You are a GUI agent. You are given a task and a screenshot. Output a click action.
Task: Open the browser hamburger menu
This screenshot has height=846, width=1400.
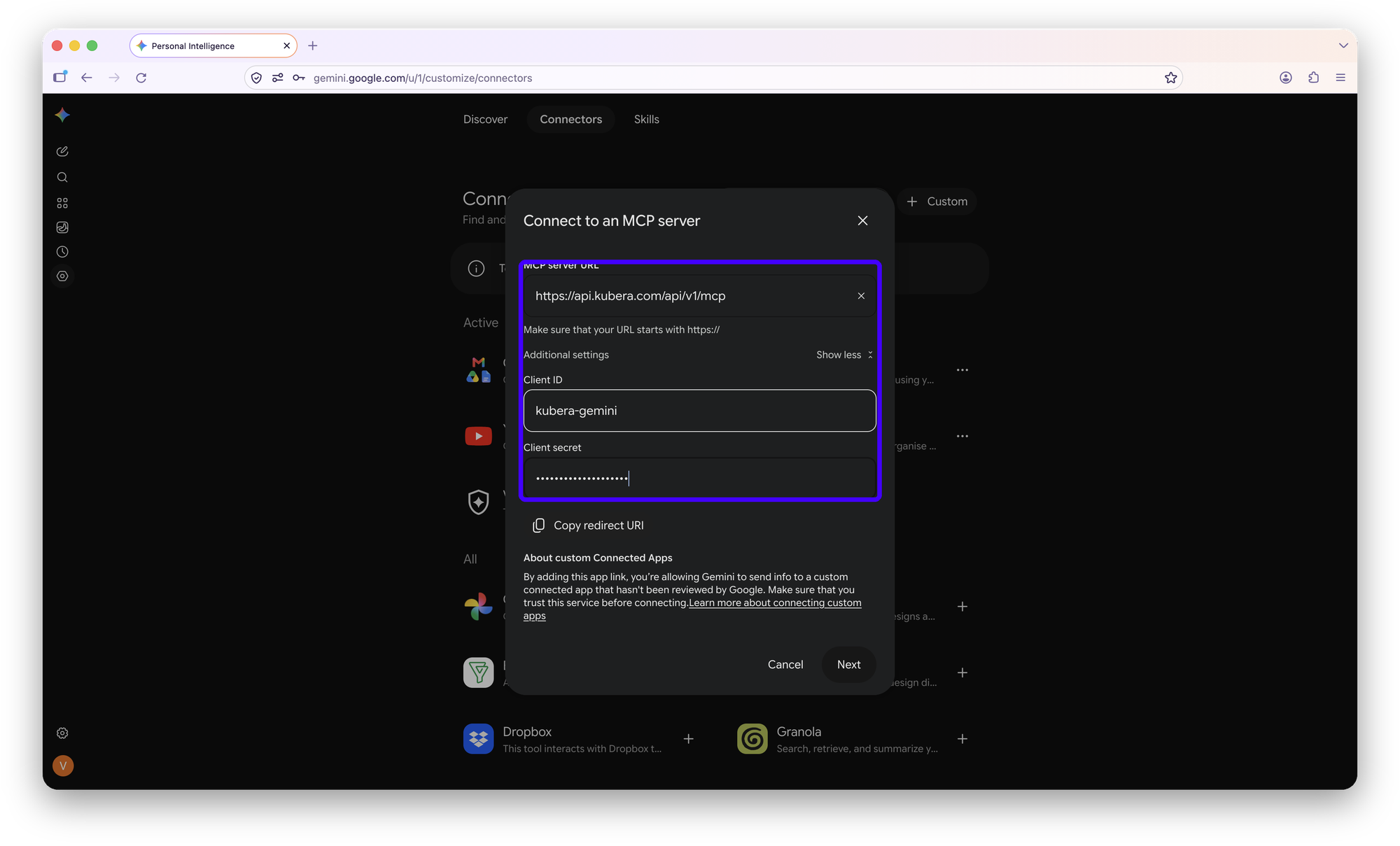(1340, 78)
